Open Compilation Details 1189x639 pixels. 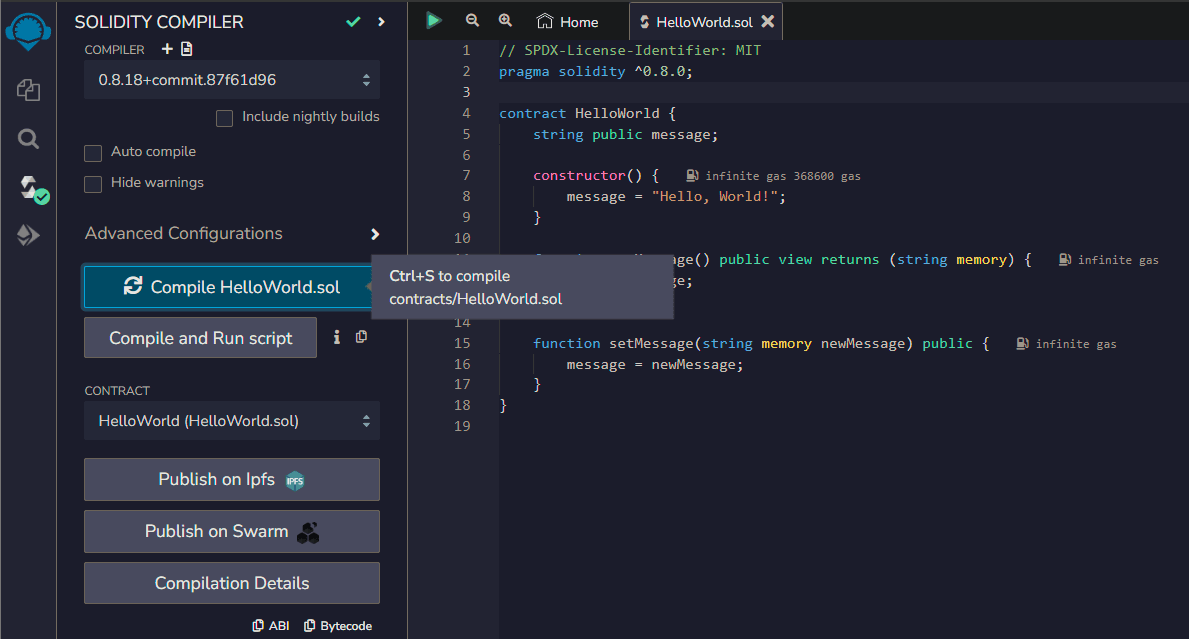[232, 583]
